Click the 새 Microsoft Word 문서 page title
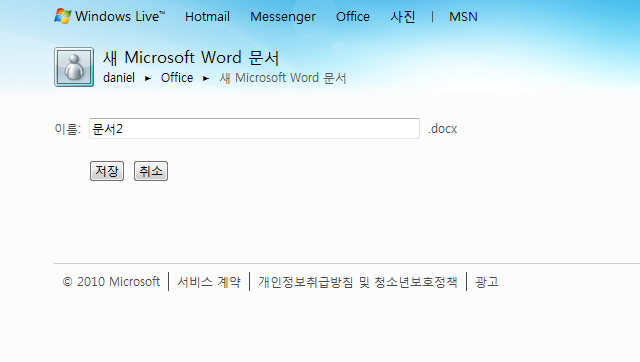This screenshot has width=640, height=362. click(x=191, y=58)
